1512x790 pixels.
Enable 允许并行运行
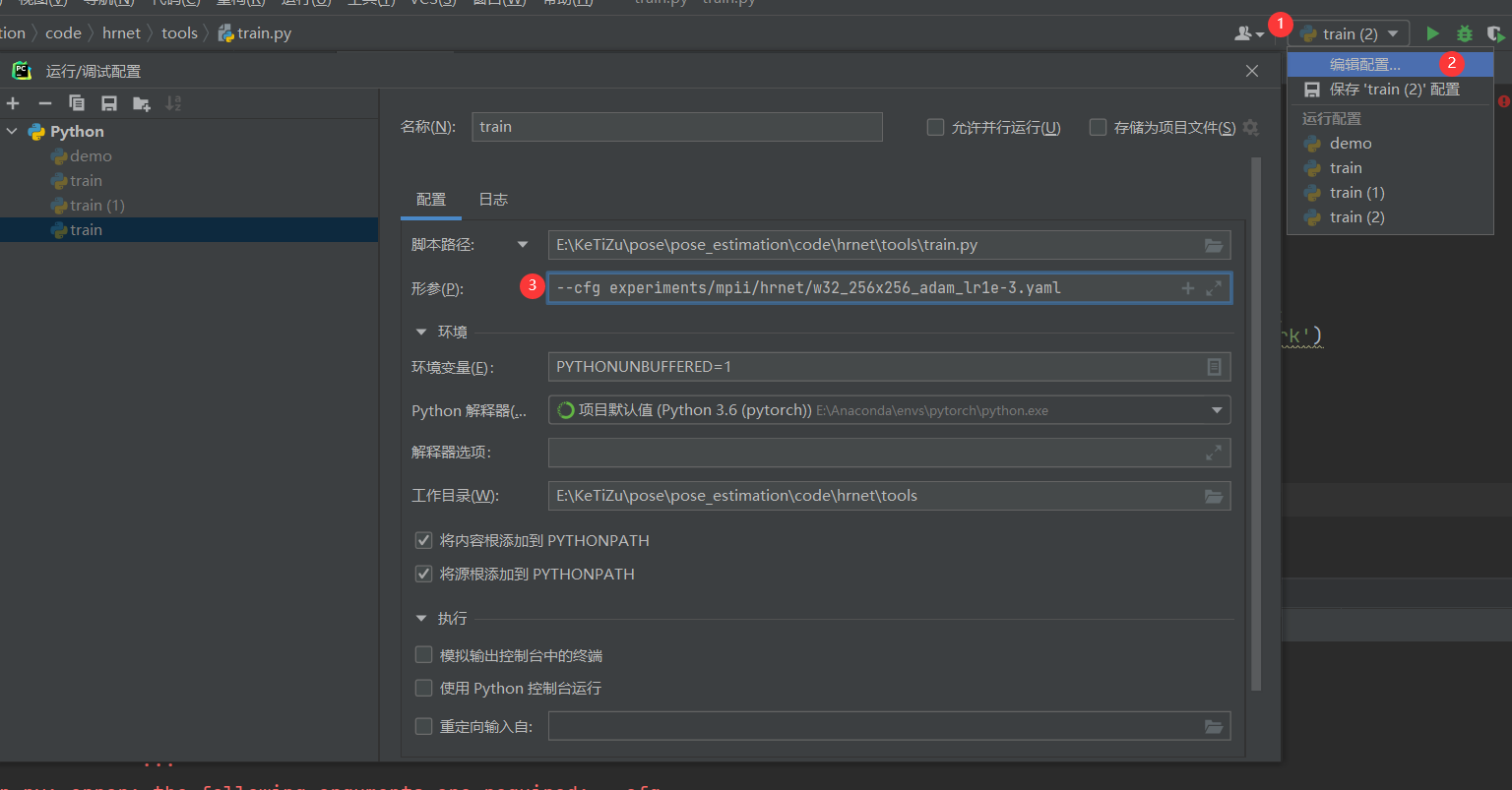click(x=934, y=126)
